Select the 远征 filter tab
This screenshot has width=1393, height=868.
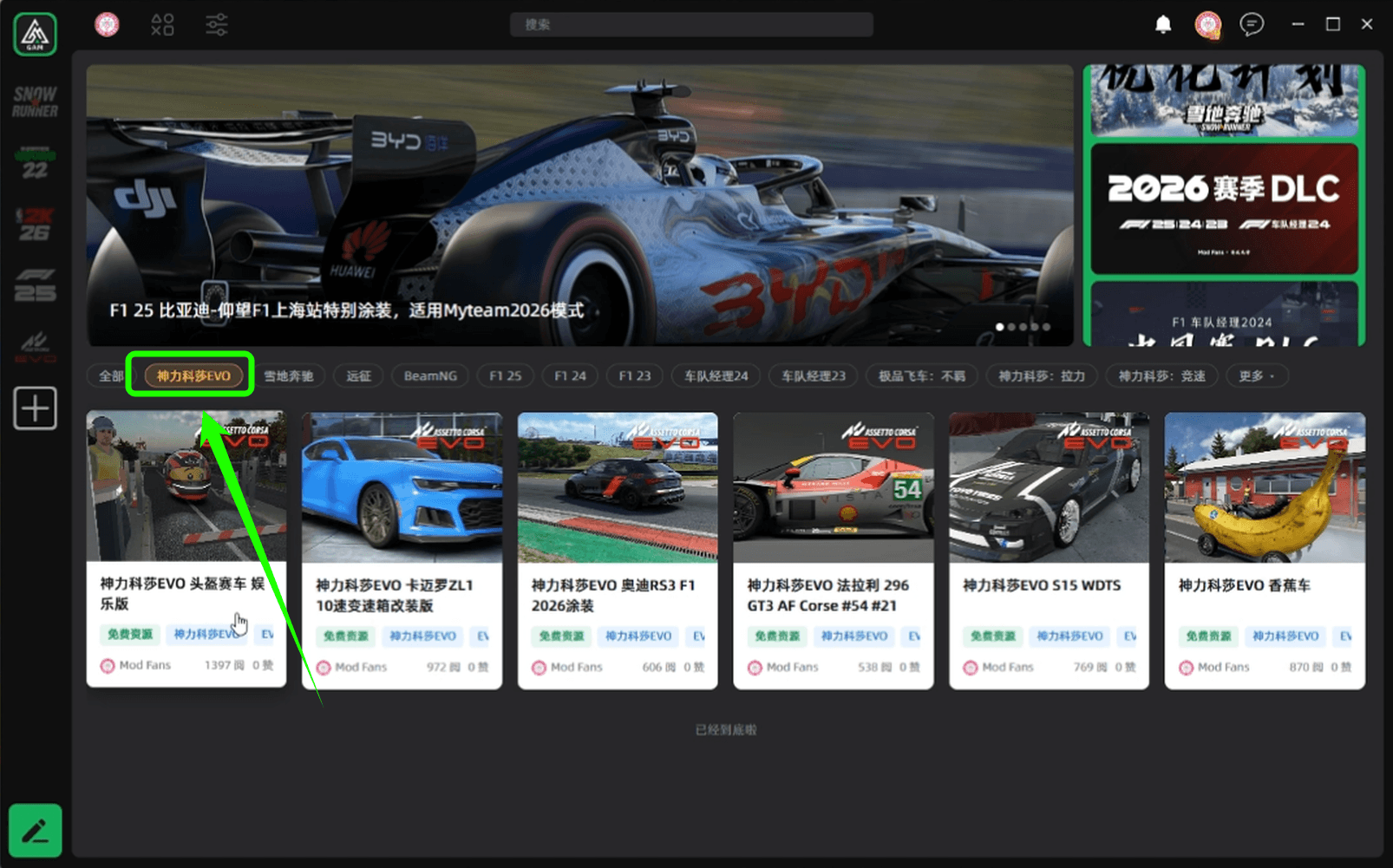click(358, 375)
